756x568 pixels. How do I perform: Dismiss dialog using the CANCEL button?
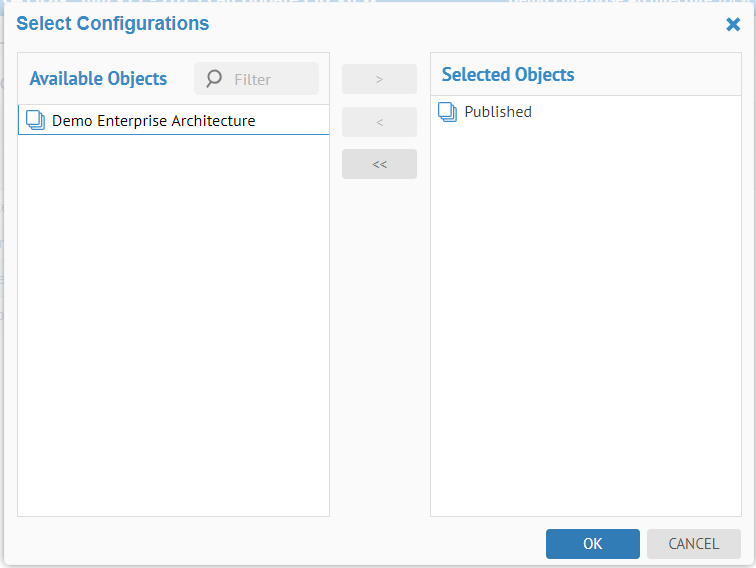(x=693, y=544)
